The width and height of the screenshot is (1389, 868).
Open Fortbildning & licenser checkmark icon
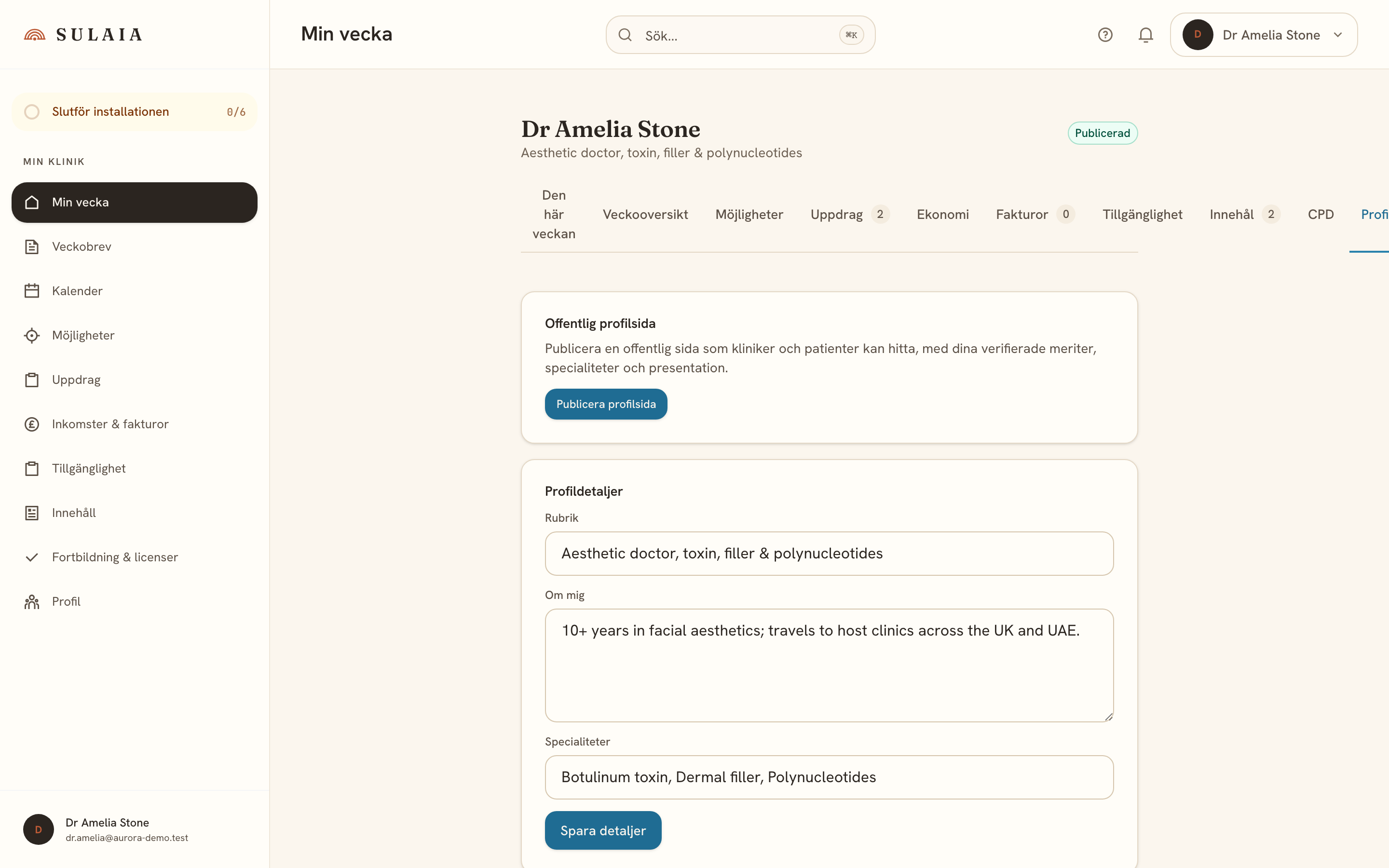click(31, 557)
